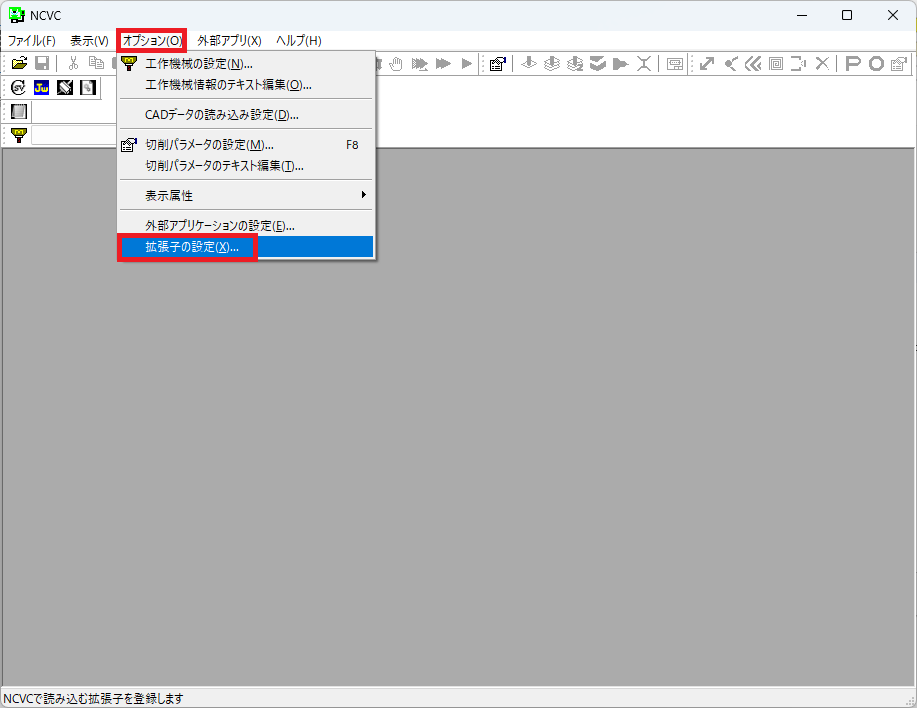This screenshot has width=917, height=708.
Task: Click the layer square icon on the left panel
Action: pos(17,111)
